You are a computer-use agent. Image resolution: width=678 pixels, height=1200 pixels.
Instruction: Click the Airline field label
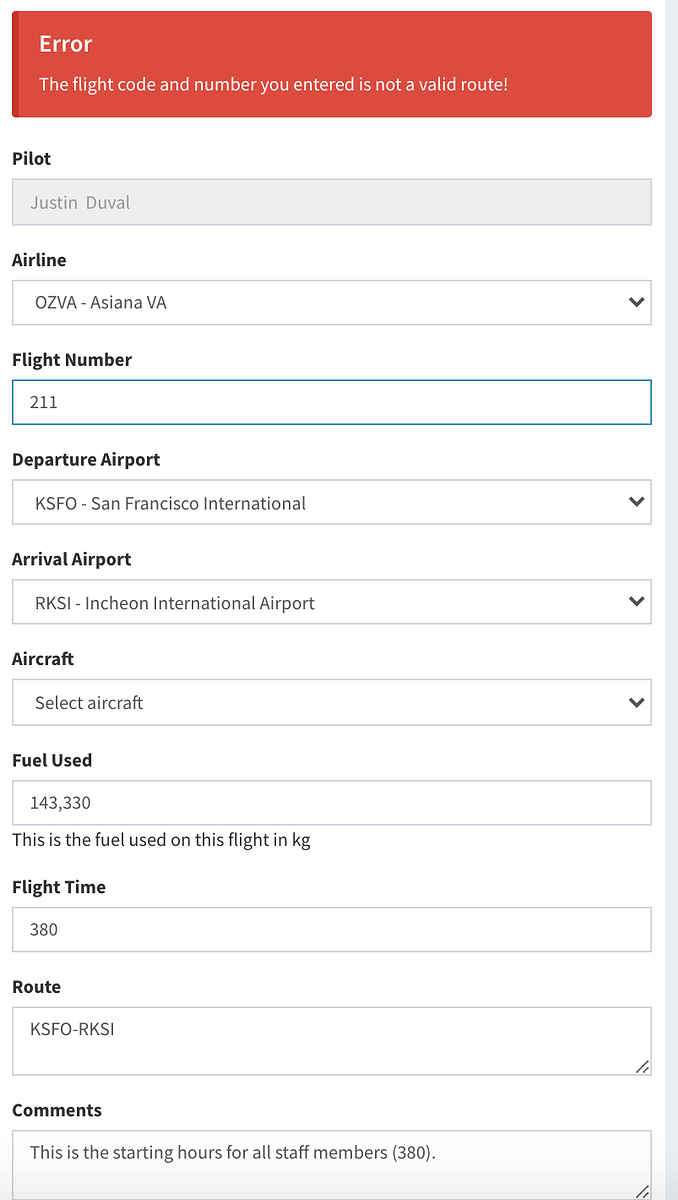[39, 260]
